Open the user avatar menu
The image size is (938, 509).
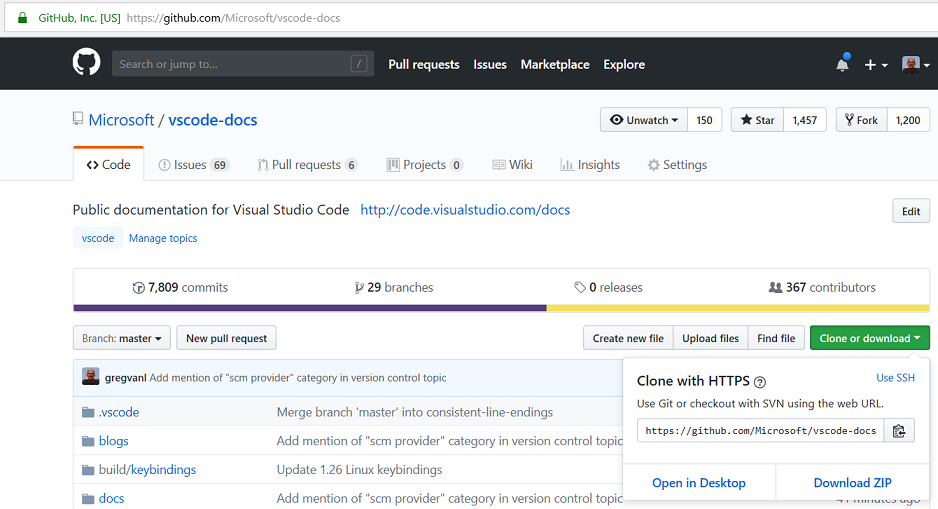click(x=915, y=64)
